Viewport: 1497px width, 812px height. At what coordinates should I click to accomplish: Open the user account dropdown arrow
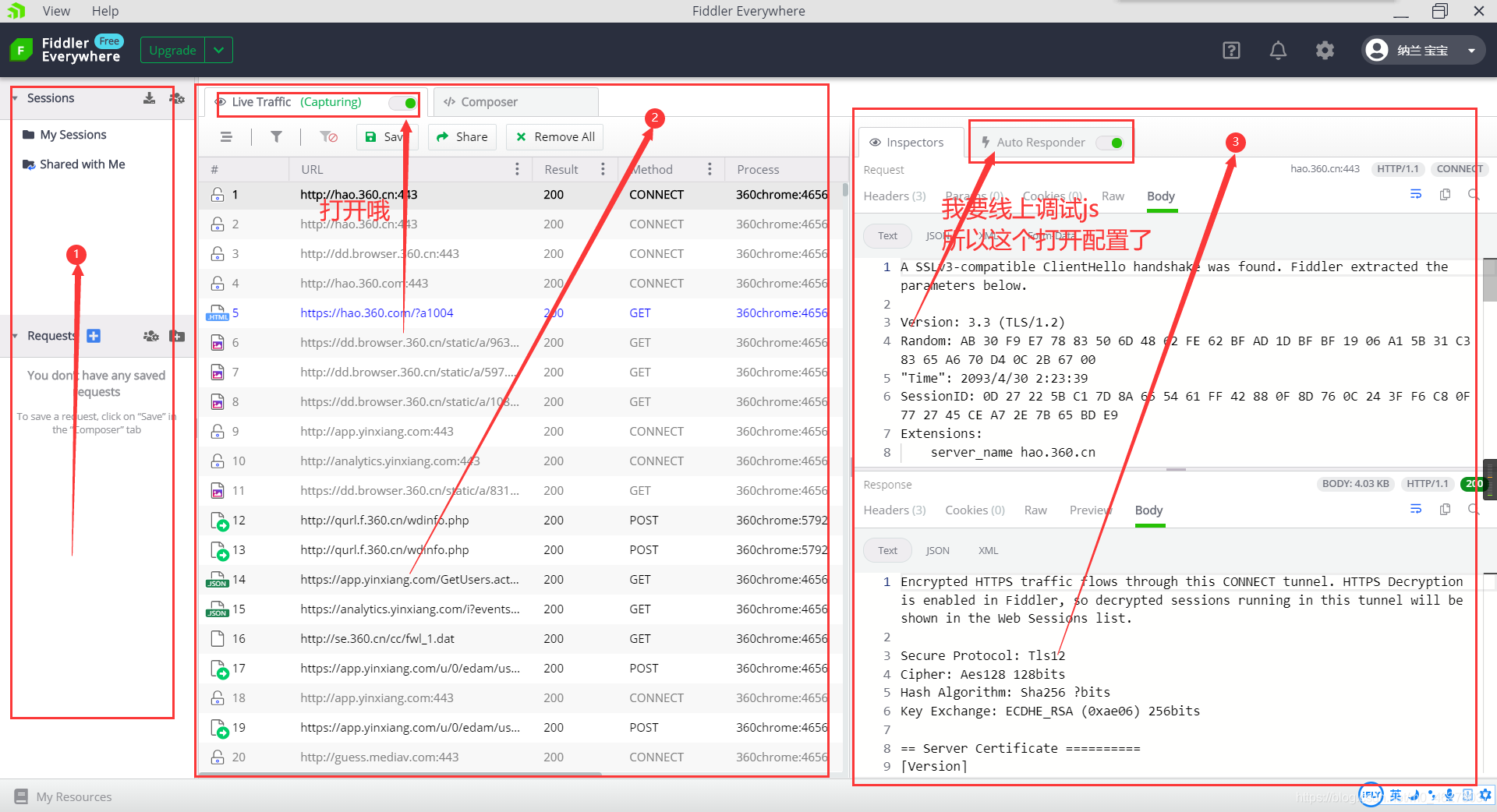1471,51
